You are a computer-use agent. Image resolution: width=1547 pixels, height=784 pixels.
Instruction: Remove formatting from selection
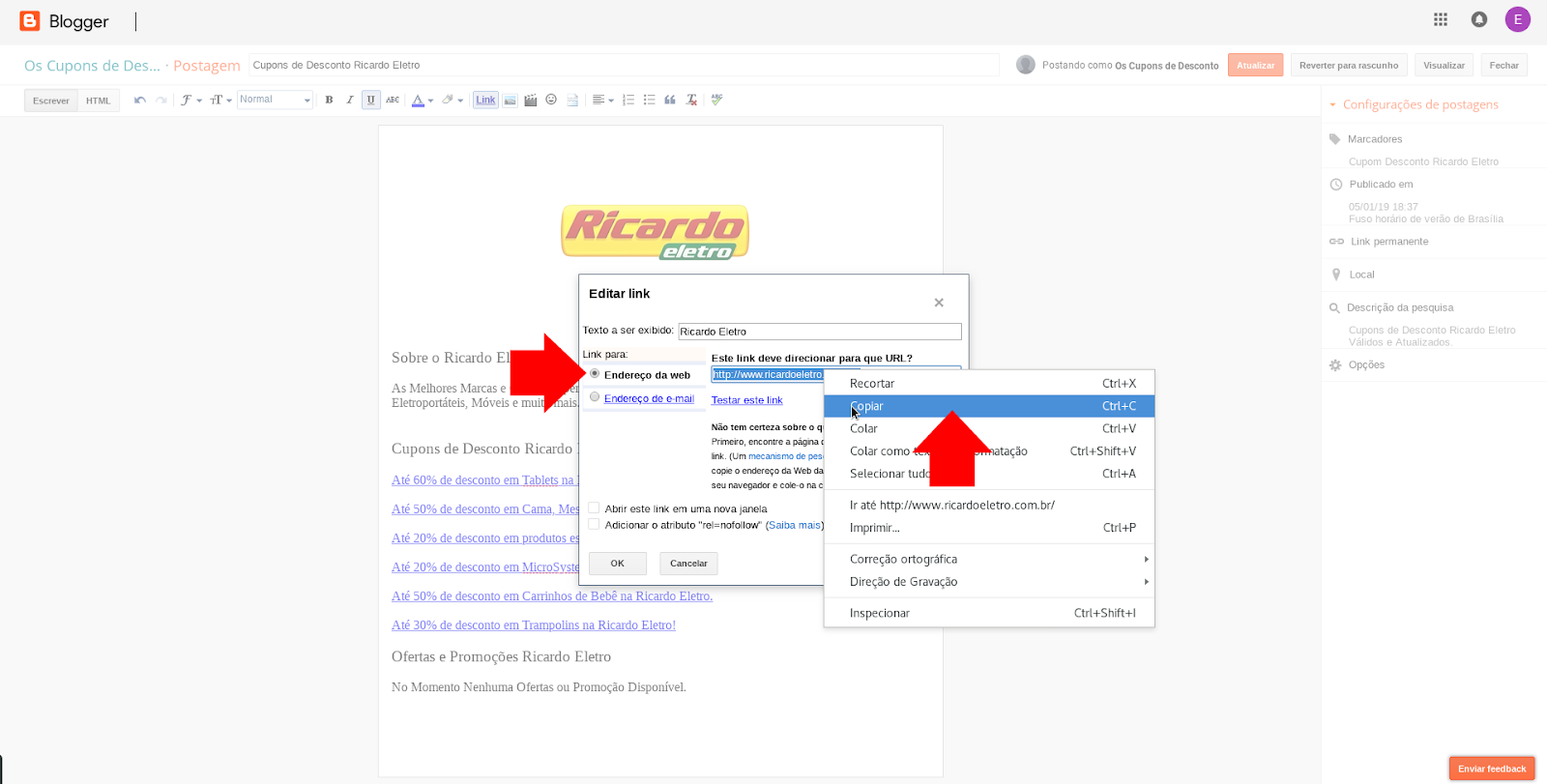[x=691, y=100]
